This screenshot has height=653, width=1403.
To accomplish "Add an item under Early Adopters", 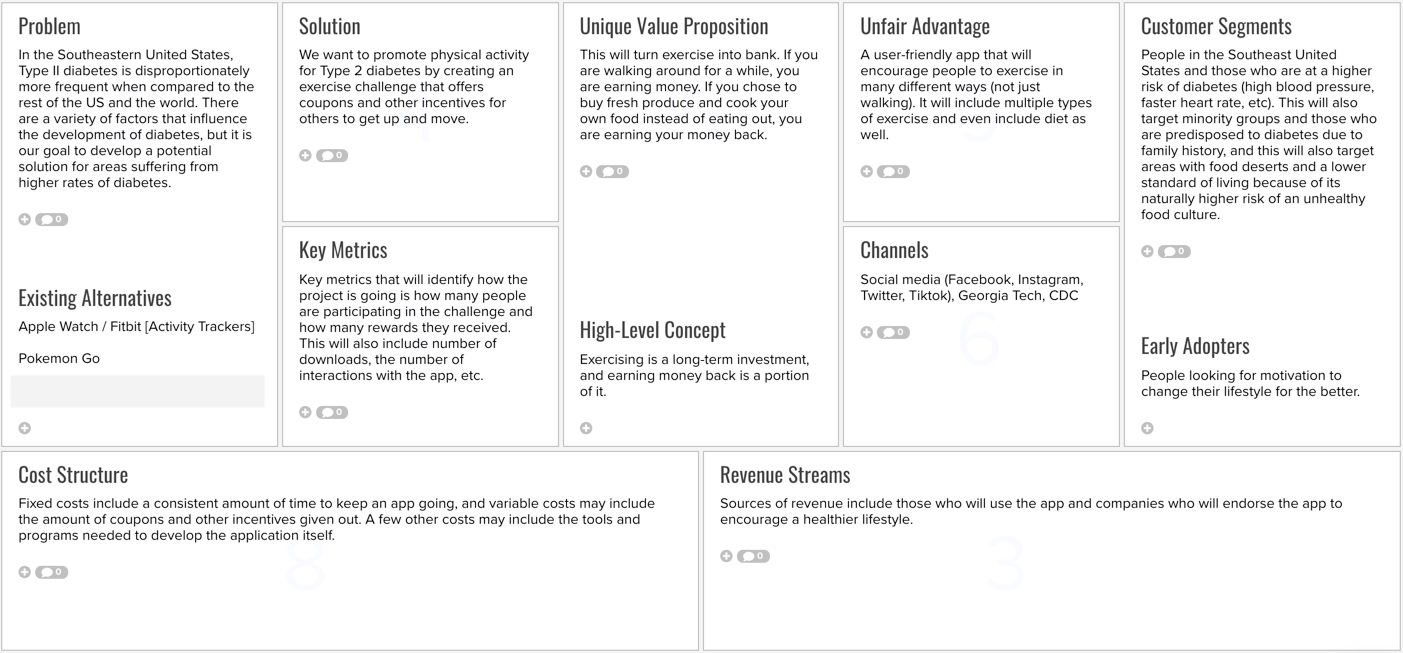I will [1147, 427].
